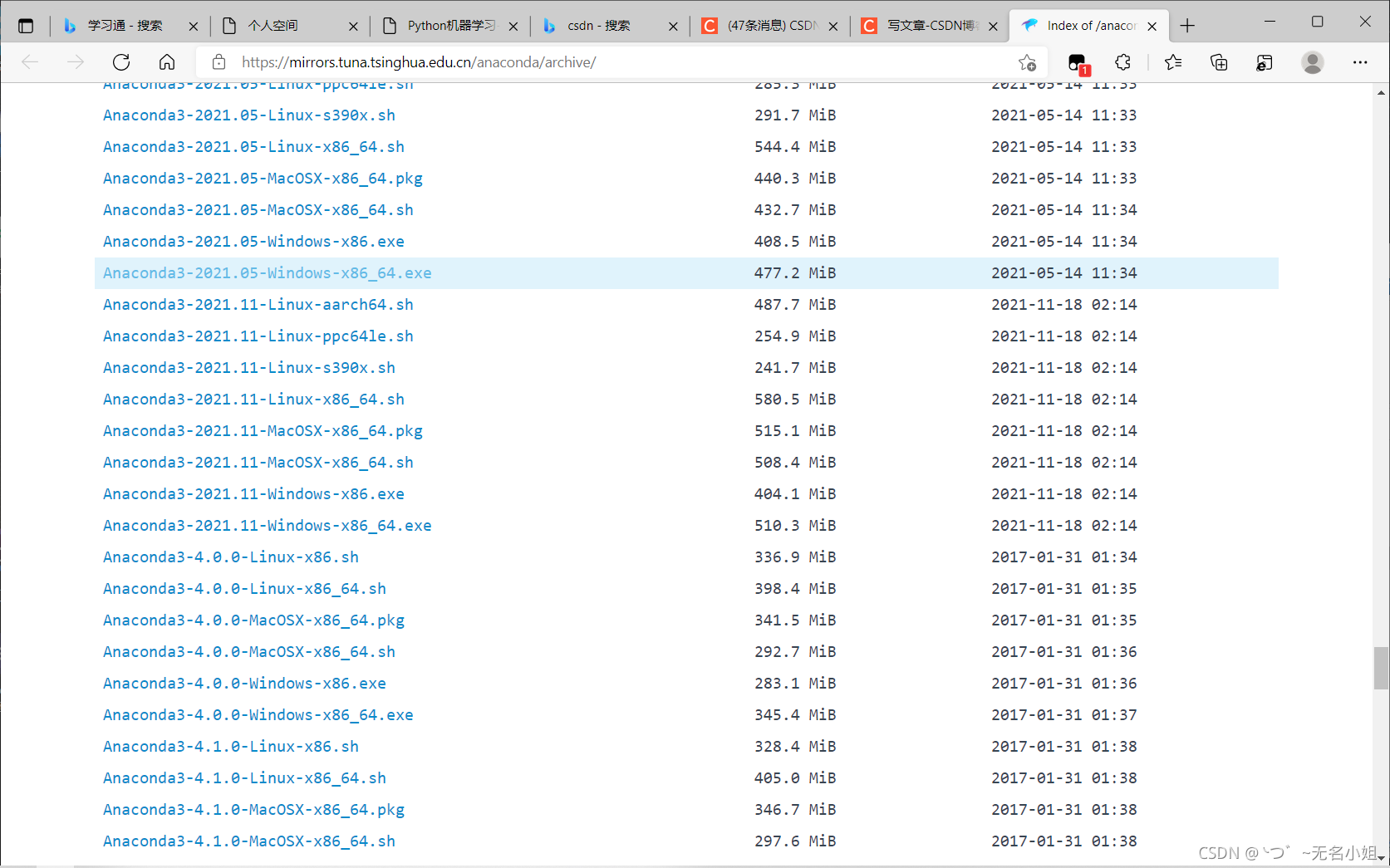
Task: Download Anaconda3-2021.05-Linux-x86_64.sh
Action: (253, 147)
